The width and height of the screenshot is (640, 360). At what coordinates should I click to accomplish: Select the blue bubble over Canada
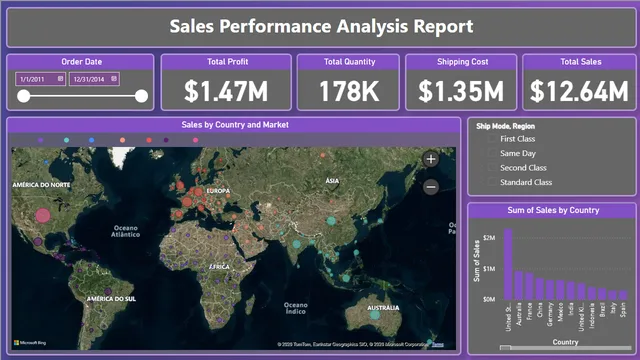click(x=46, y=162)
